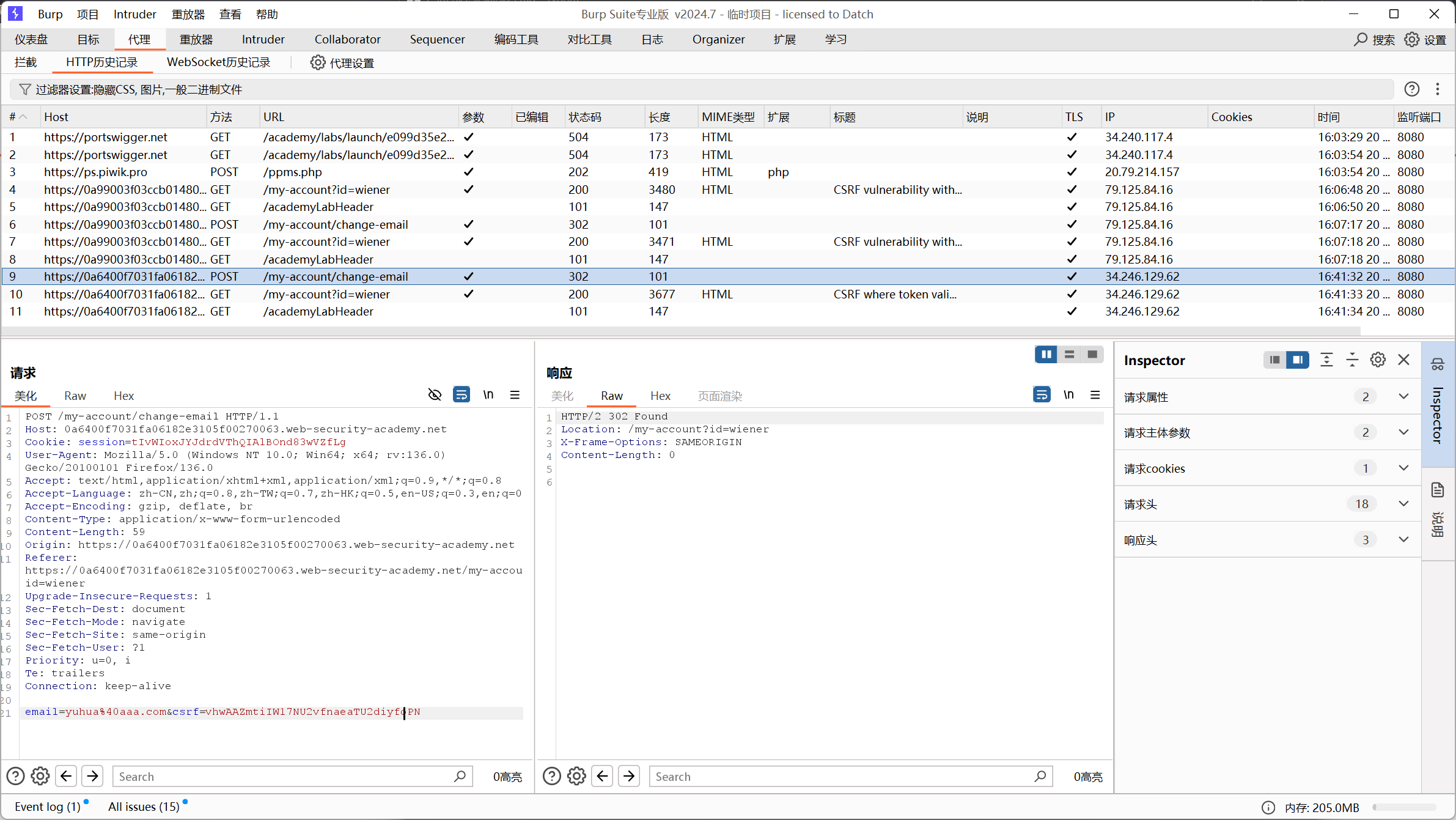The image size is (1456, 820).
Task: Toggle request word wrap icon
Action: [x=461, y=395]
